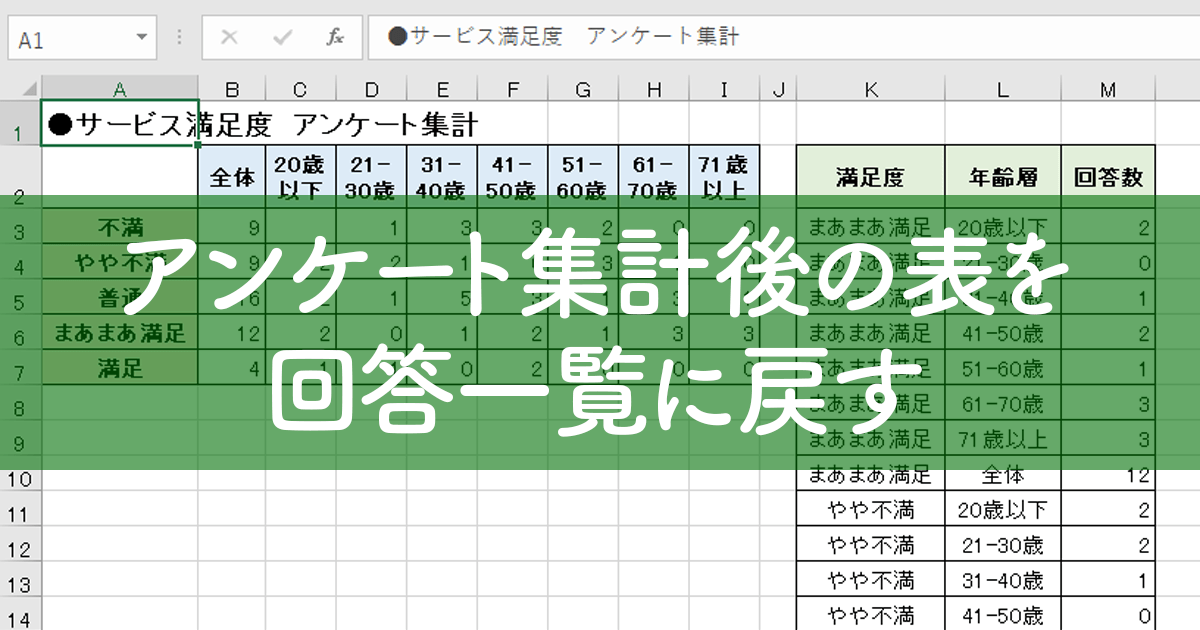Click the 回答数 header cell
The height and width of the screenshot is (630, 1200).
coord(1108,177)
